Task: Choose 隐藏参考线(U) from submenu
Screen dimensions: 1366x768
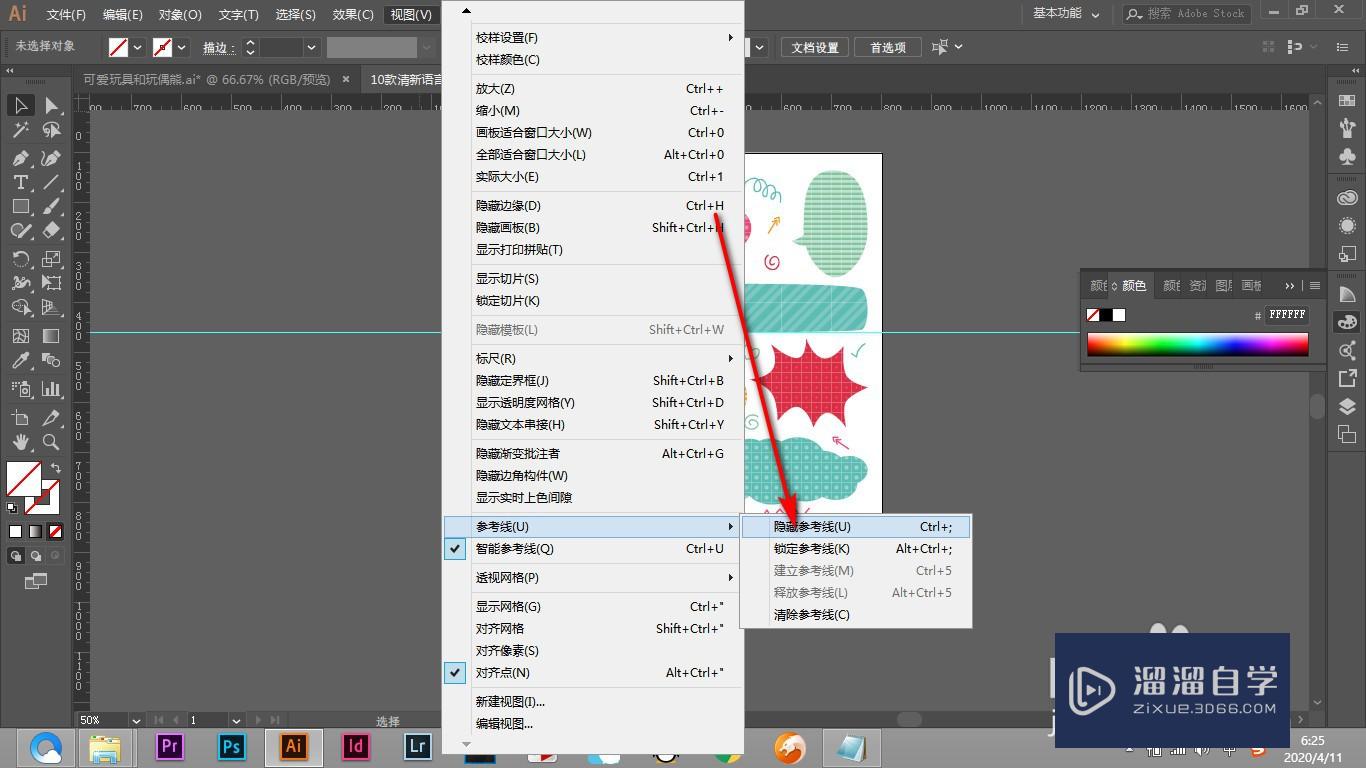Action: pyautogui.click(x=856, y=526)
